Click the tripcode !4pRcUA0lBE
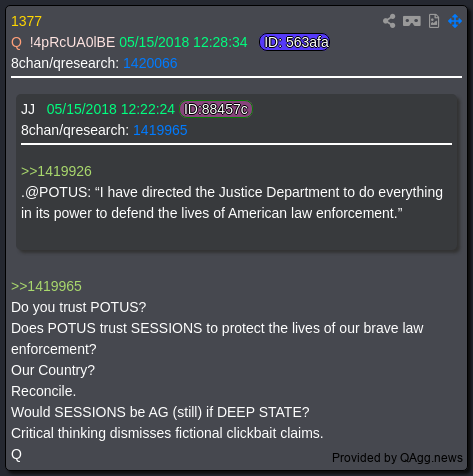 tap(72, 42)
